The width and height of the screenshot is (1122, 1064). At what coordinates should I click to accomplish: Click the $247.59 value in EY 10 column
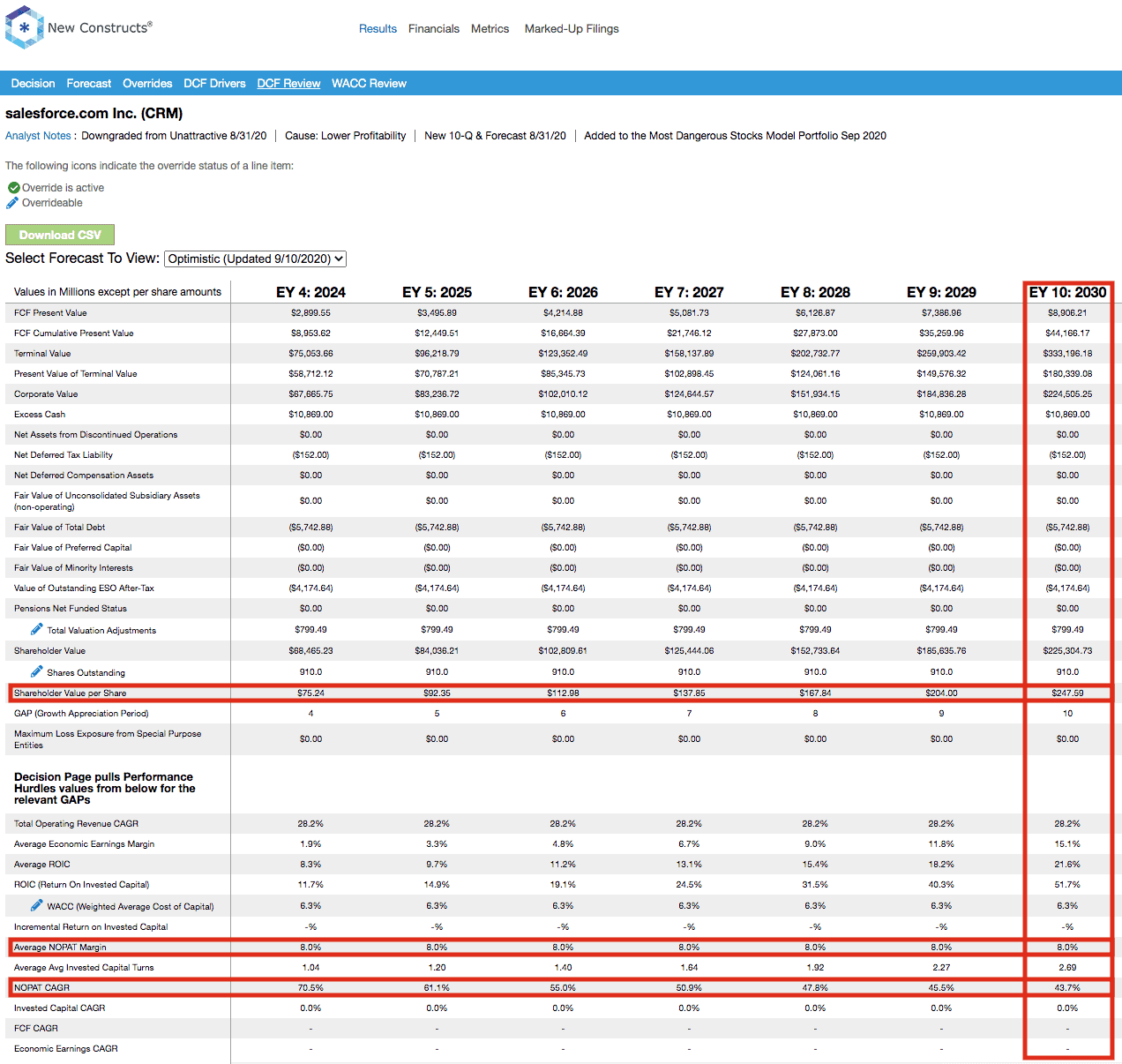[1067, 693]
